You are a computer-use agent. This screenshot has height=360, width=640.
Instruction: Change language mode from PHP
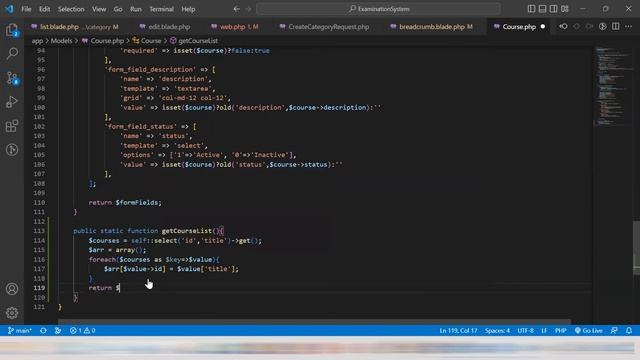click(560, 331)
